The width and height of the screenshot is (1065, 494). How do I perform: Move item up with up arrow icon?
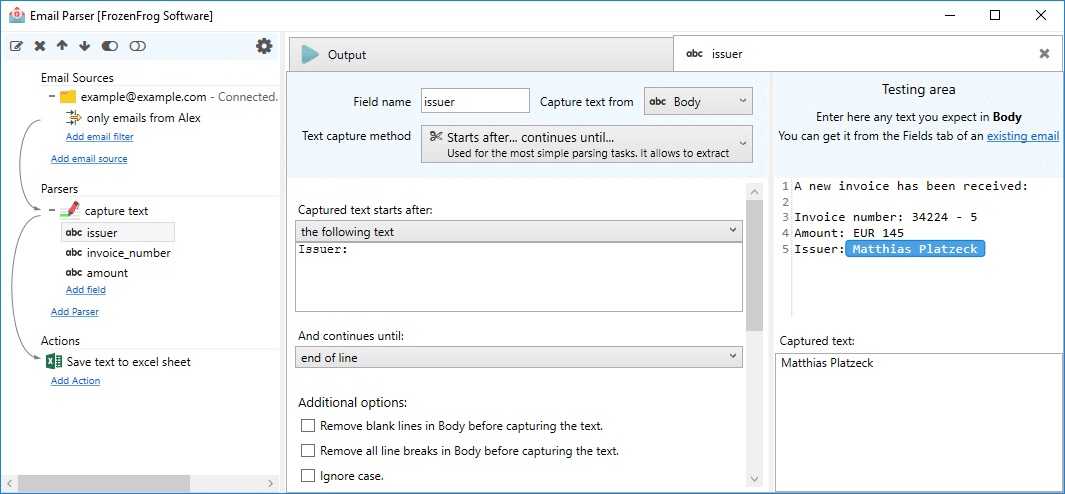coord(62,46)
